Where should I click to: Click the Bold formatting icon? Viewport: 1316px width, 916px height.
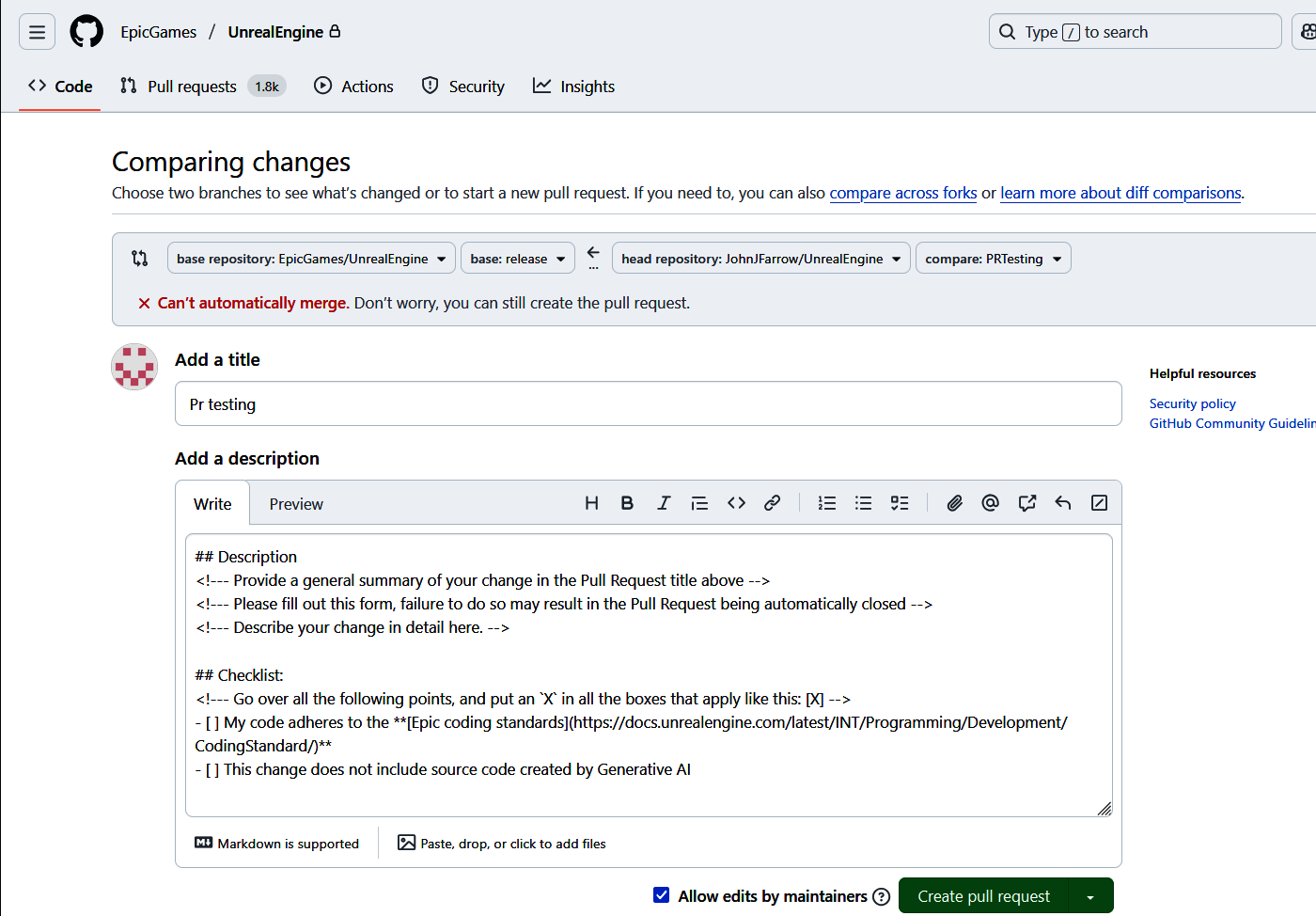pyautogui.click(x=627, y=503)
